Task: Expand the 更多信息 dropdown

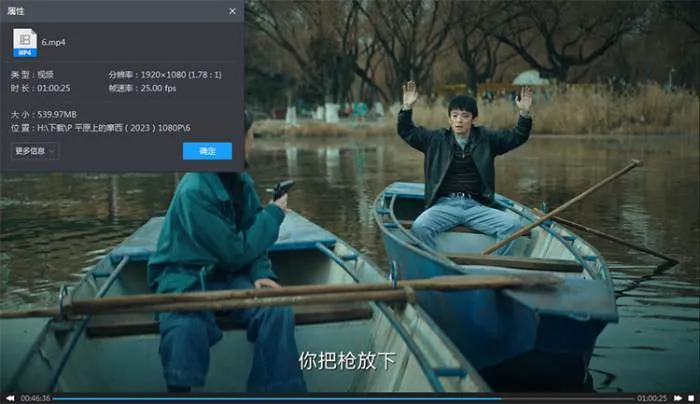Action: 35,151
